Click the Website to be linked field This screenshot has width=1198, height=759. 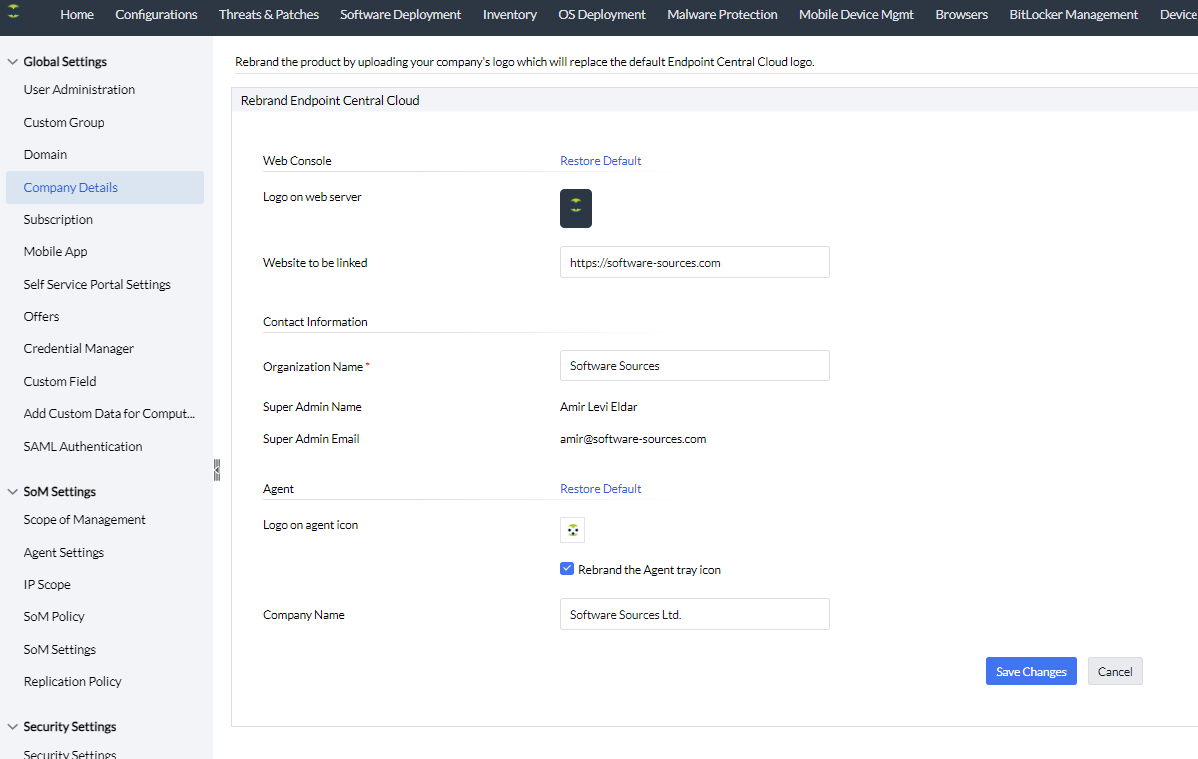coord(694,262)
